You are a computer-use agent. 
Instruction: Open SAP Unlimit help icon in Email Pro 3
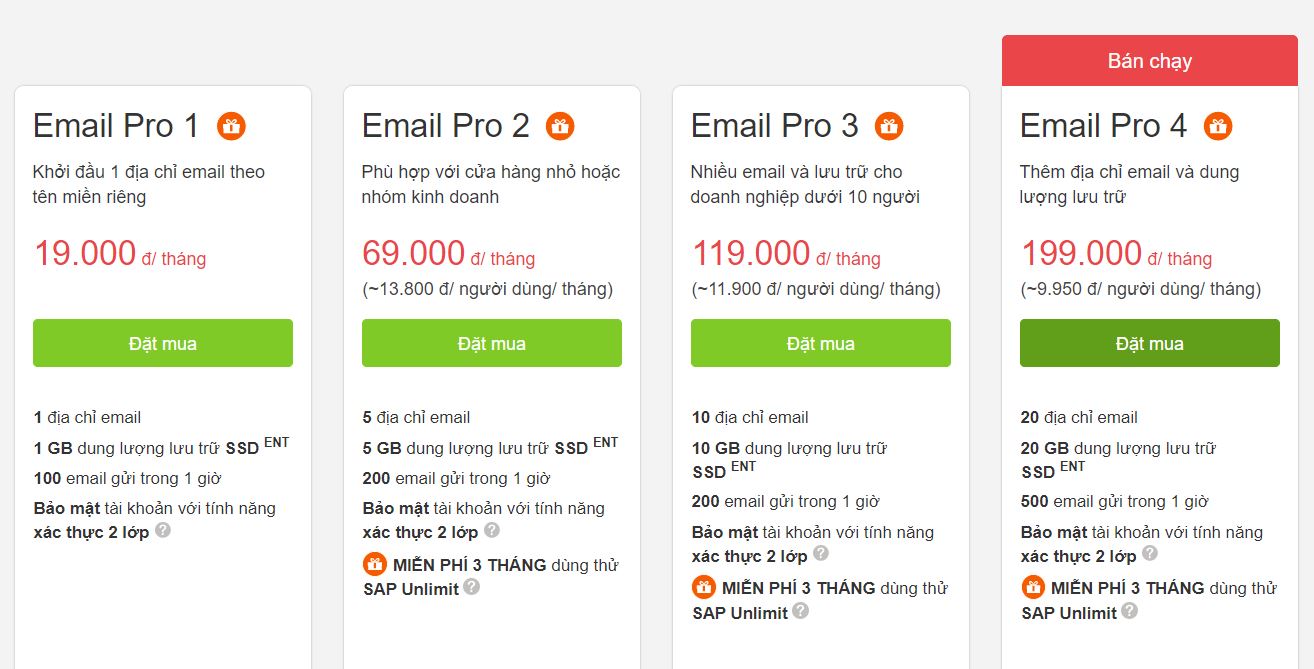[801, 611]
